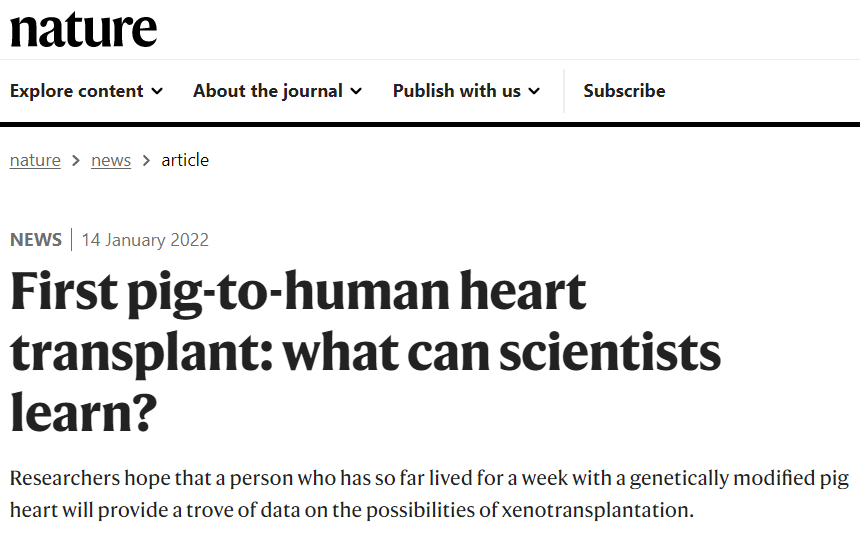Expand the chevron next to Explore content

point(157,91)
